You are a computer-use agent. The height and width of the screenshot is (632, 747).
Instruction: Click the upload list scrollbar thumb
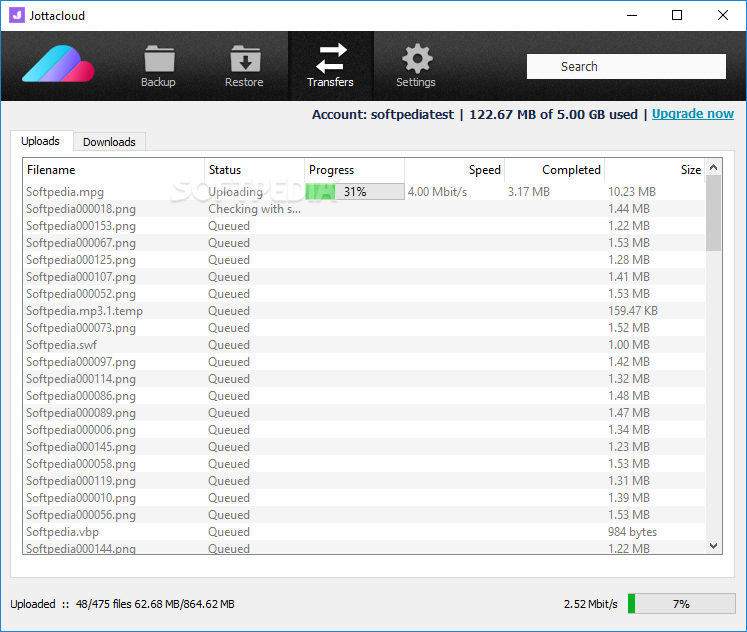[x=713, y=213]
